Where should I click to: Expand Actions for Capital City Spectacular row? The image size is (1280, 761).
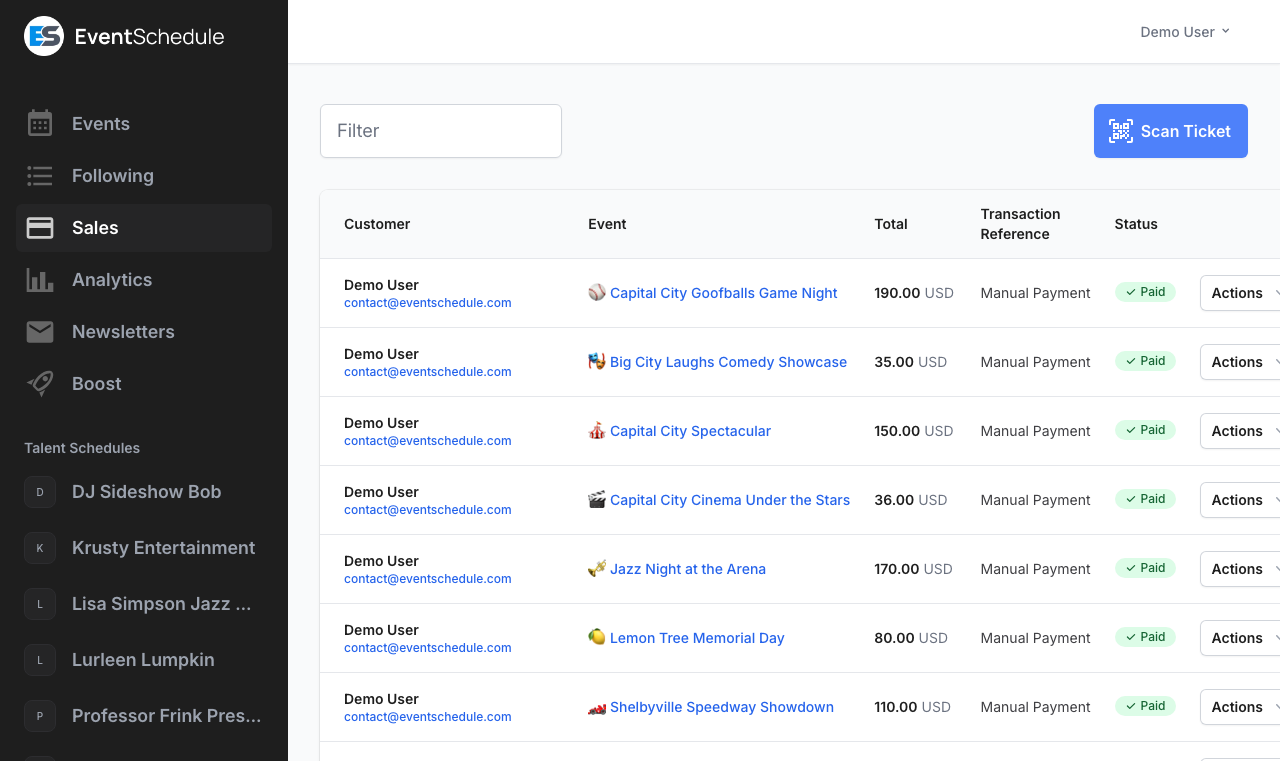tap(1238, 431)
